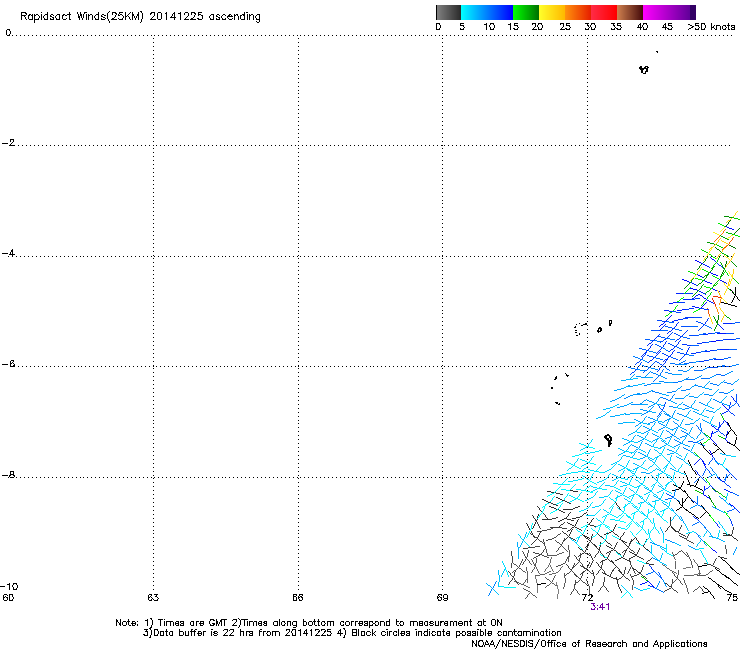Click the latitude label '-10'
Screen dimensions: 740x650
click(9, 587)
